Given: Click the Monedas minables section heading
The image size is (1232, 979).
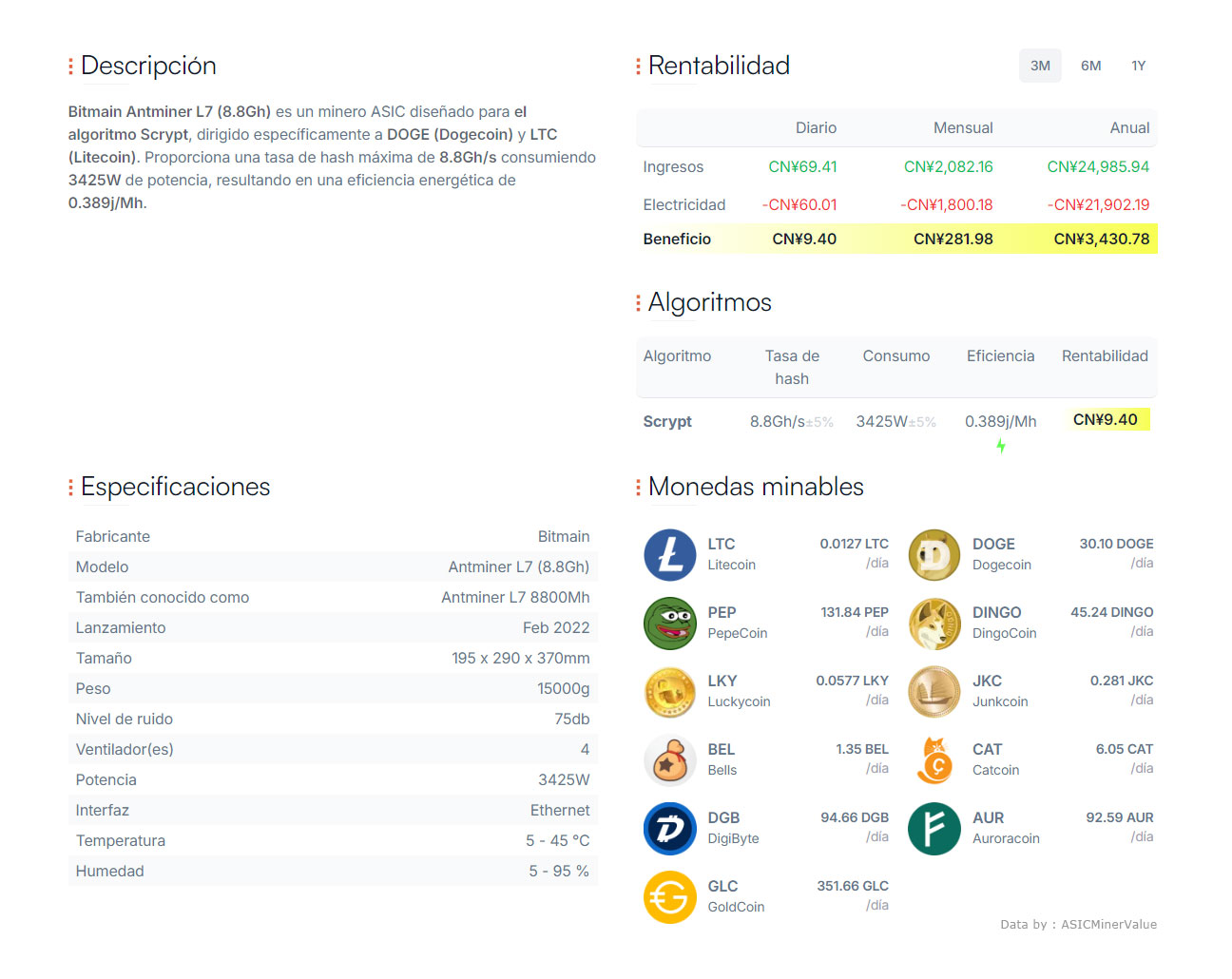Looking at the screenshot, I should (756, 487).
